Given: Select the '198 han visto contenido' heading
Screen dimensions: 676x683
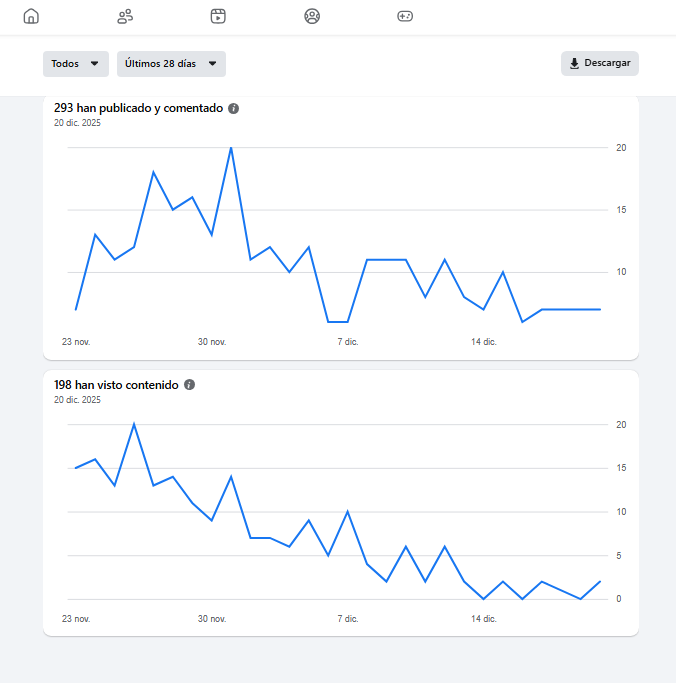Looking at the screenshot, I should [116, 384].
